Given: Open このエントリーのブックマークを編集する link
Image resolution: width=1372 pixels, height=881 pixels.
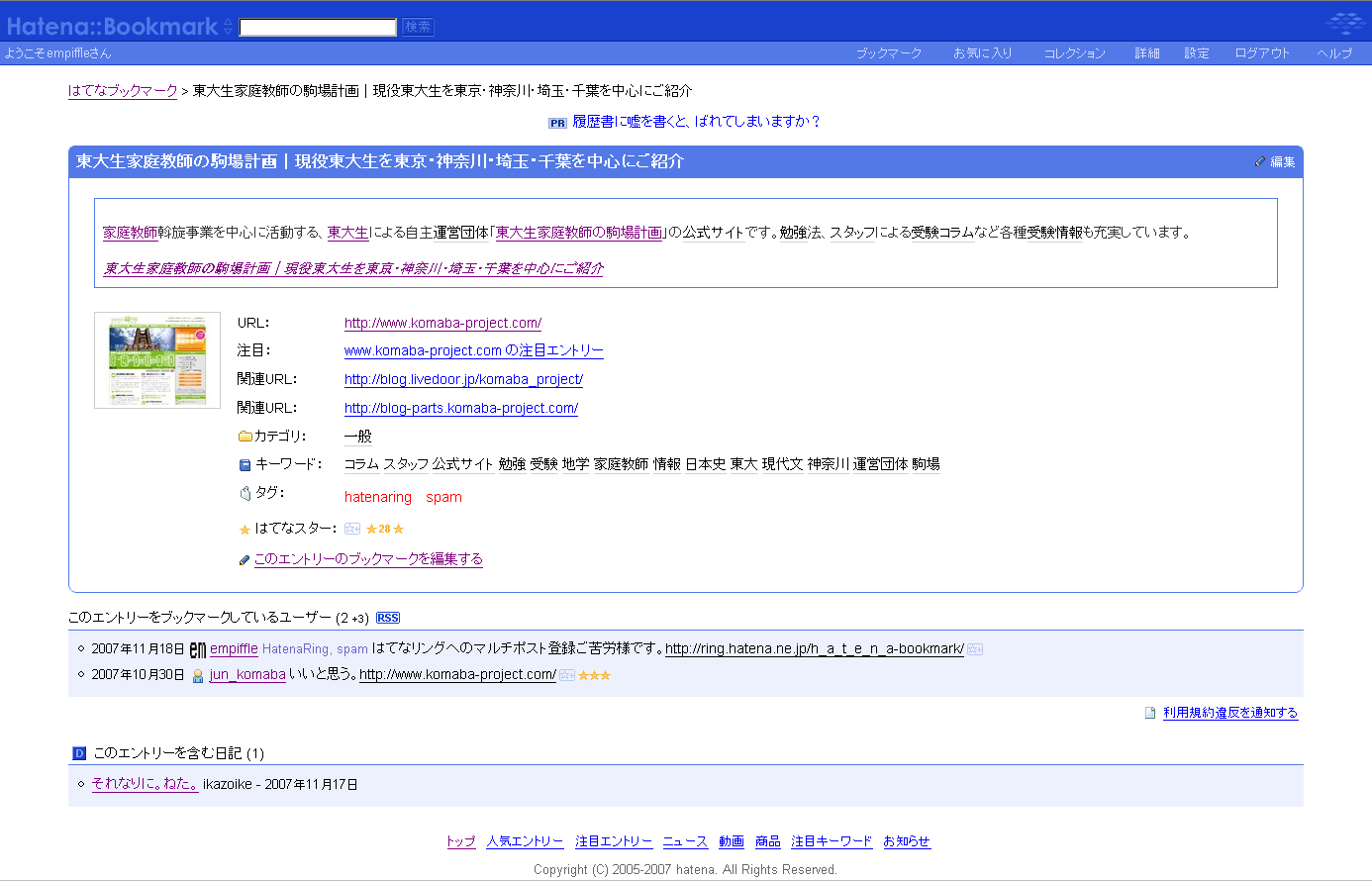Looking at the screenshot, I should click(x=368, y=559).
